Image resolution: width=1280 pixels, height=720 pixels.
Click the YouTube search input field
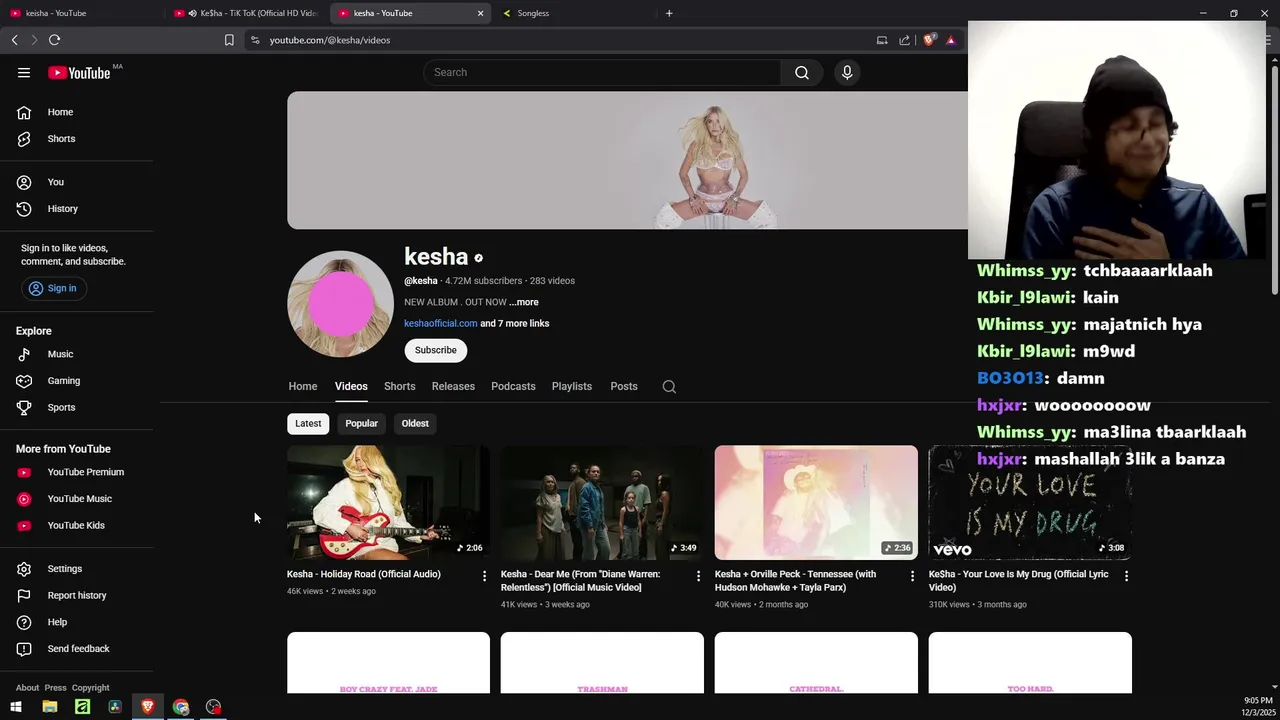(602, 72)
